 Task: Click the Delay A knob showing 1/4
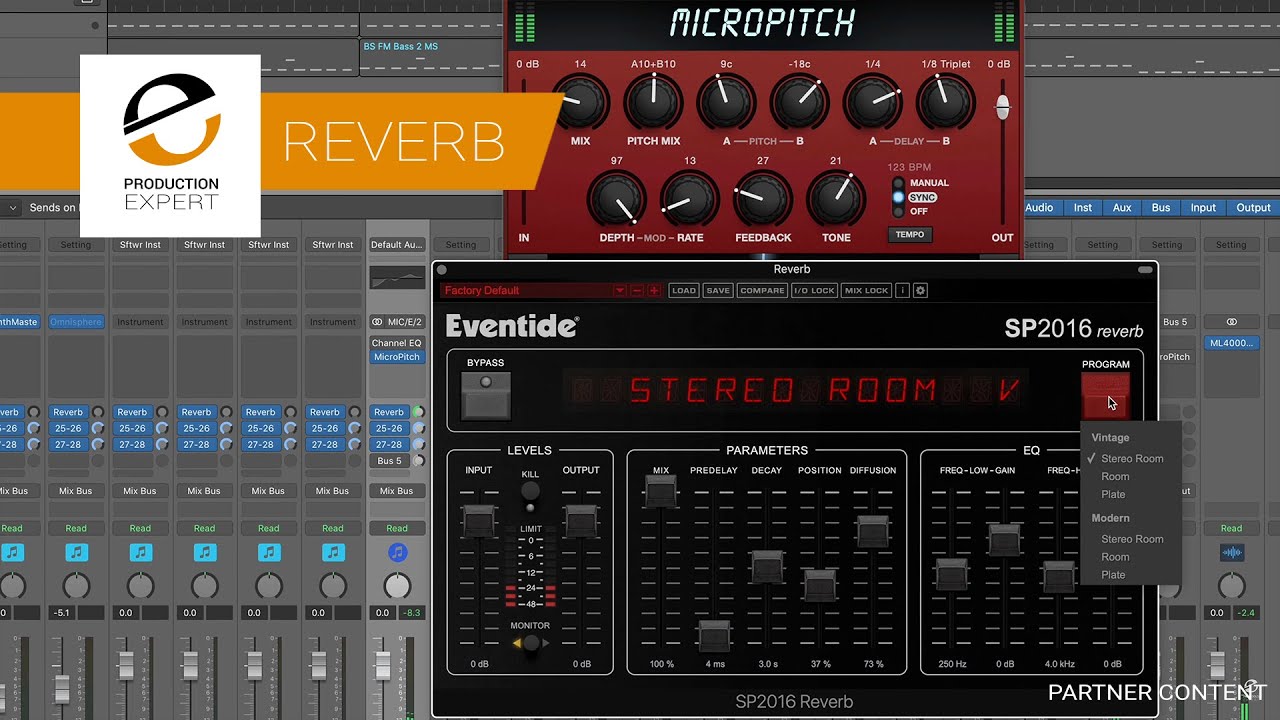coord(873,103)
